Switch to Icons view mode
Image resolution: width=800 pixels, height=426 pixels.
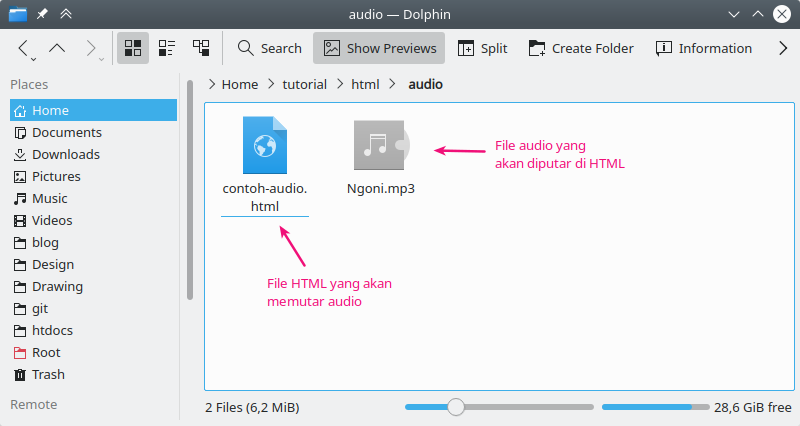[x=133, y=48]
